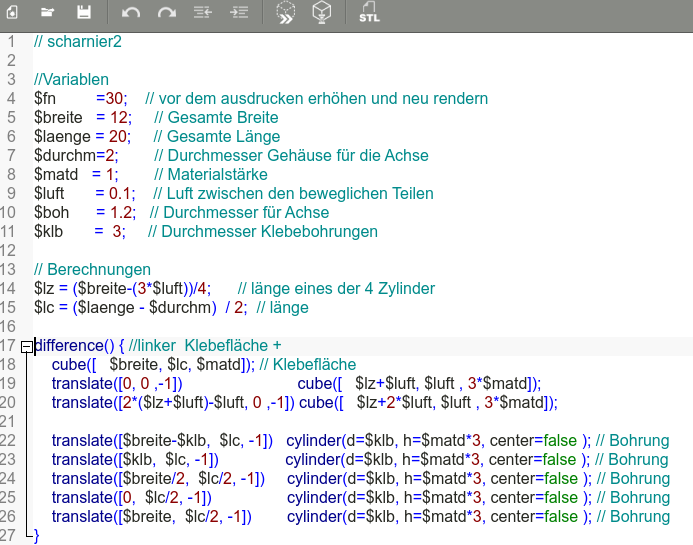Save the file with diskette icon

coord(84,12)
